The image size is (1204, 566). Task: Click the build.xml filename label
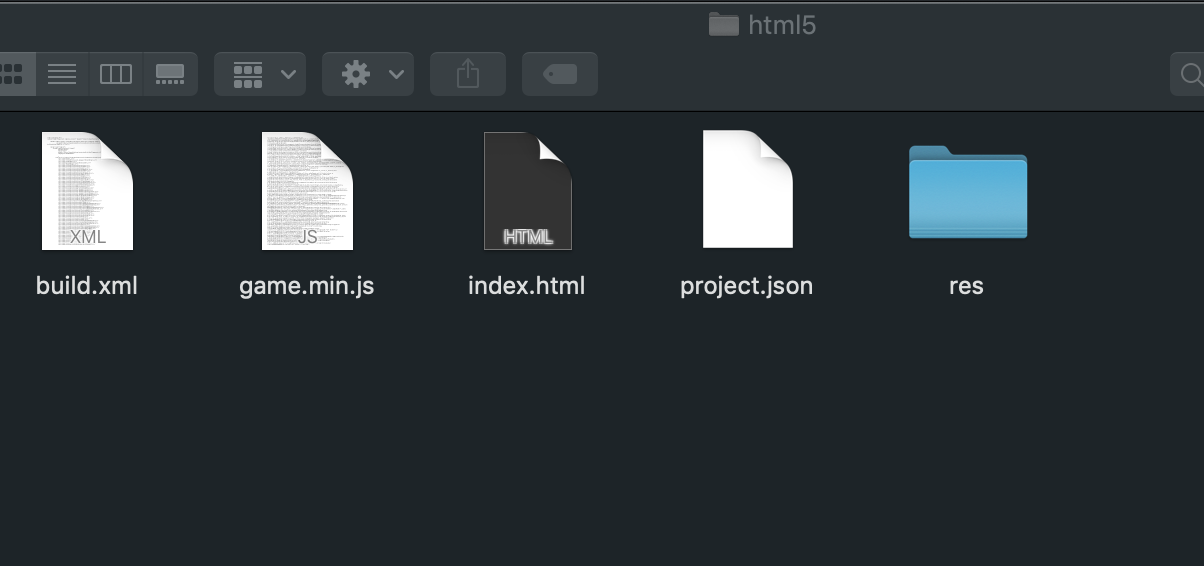[x=87, y=286]
